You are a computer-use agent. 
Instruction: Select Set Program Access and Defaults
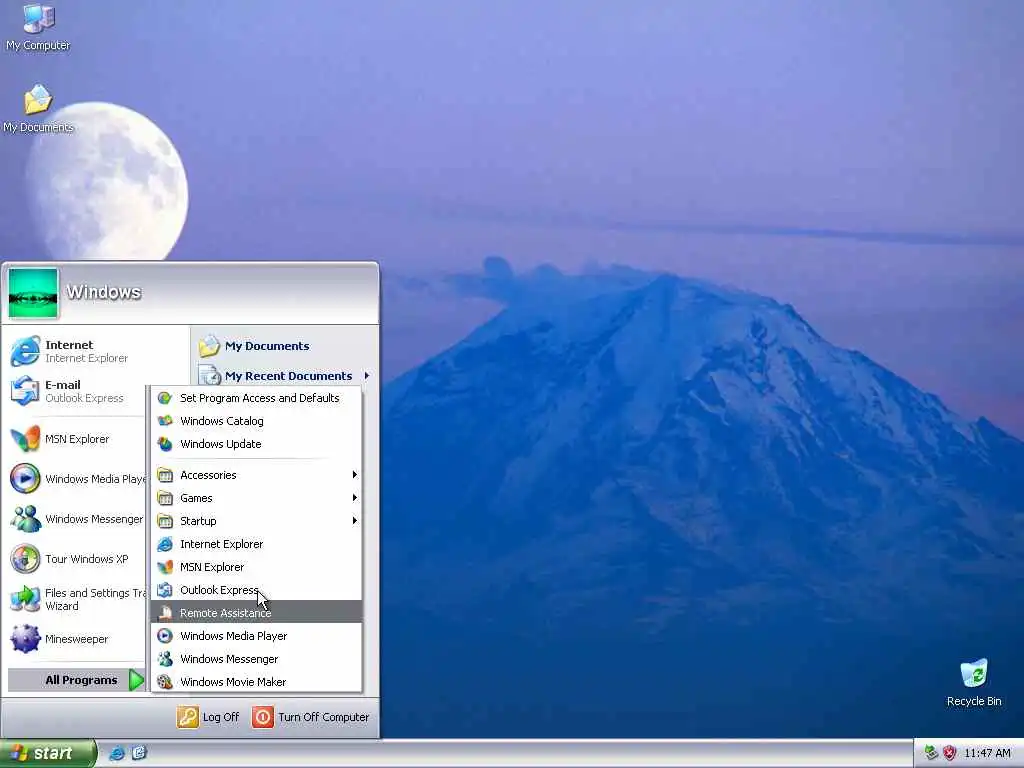[x=257, y=398]
